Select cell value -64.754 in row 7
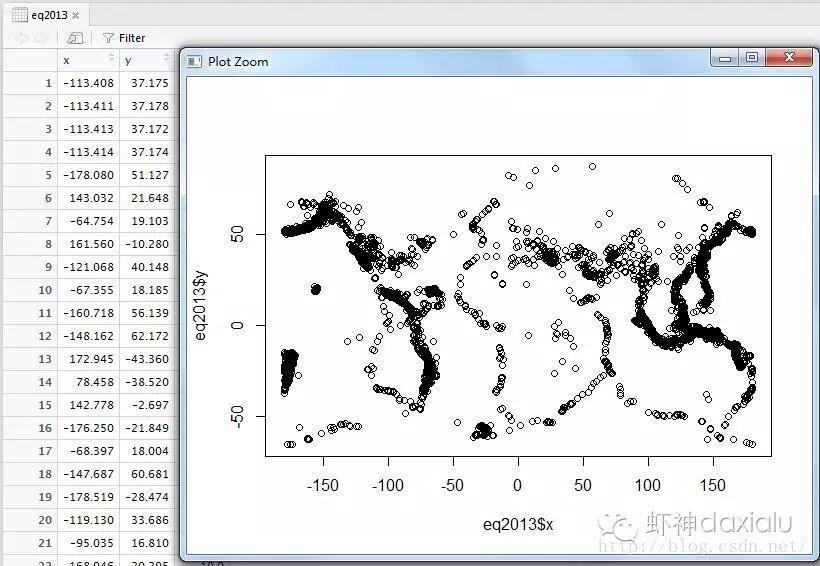This screenshot has width=820, height=566. [92, 221]
